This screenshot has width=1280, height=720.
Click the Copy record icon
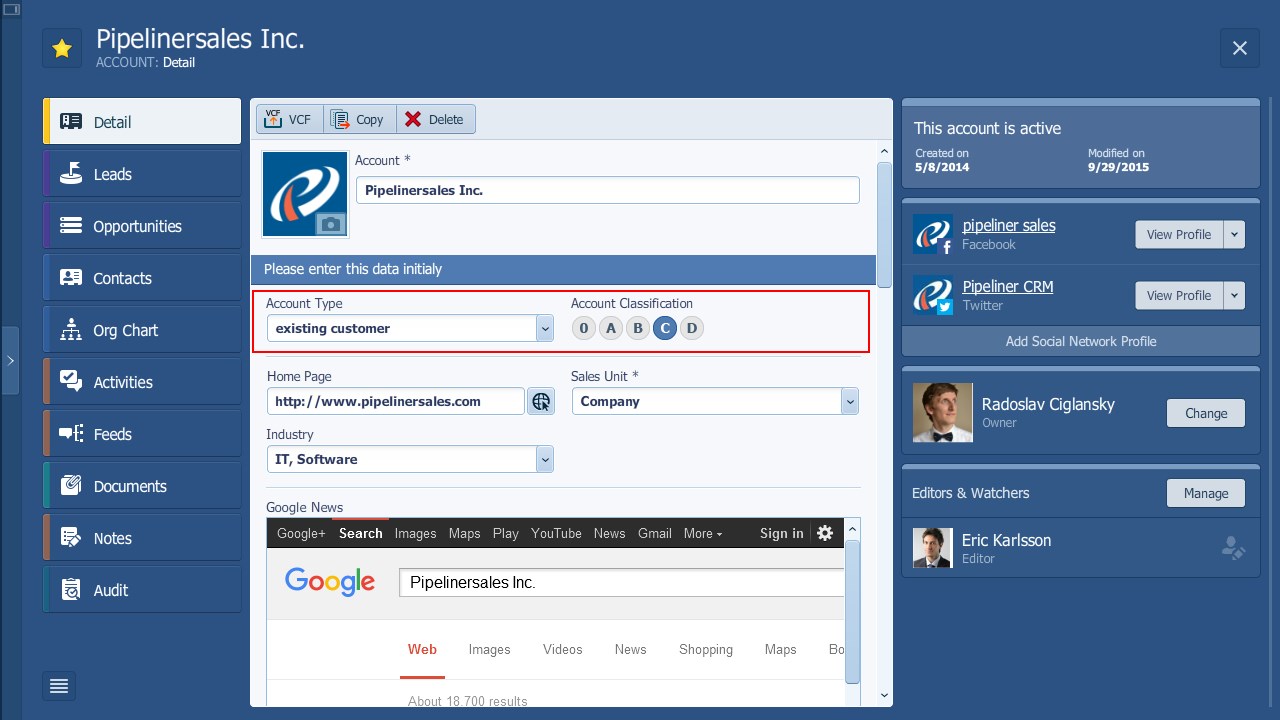pyautogui.click(x=359, y=118)
